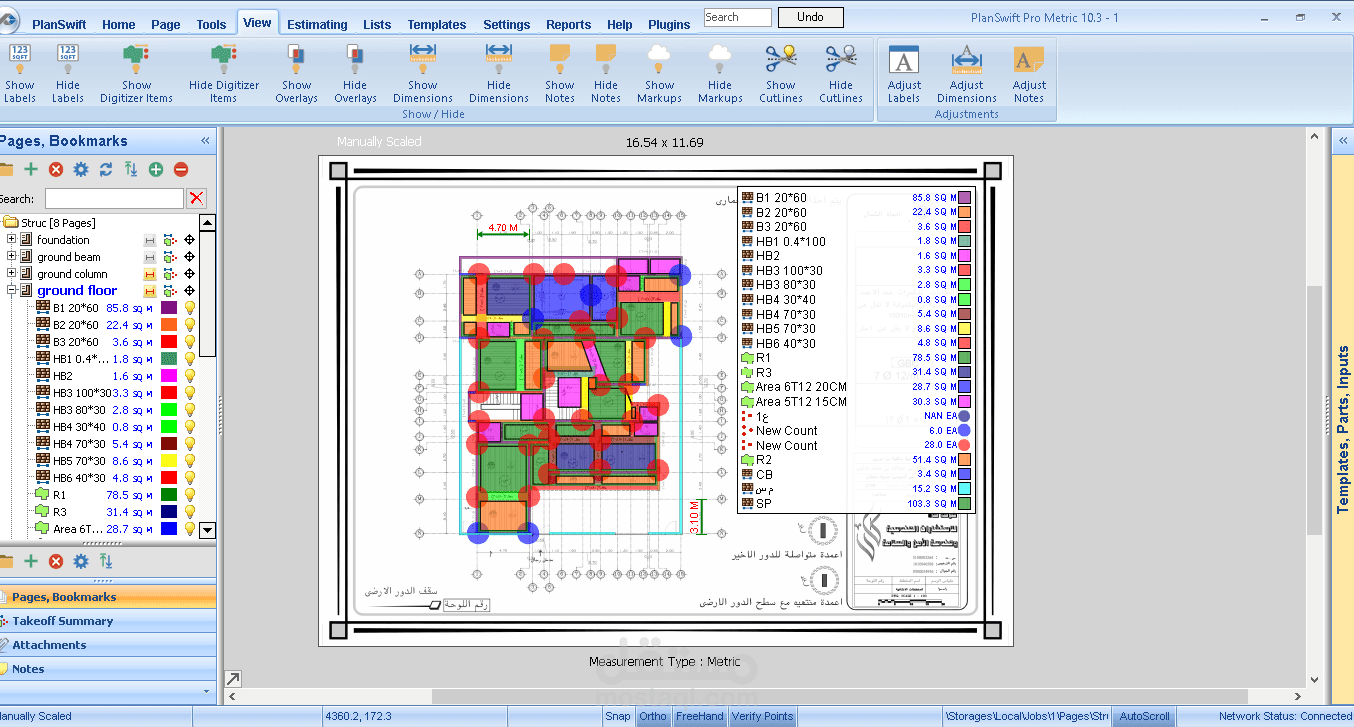
Task: Click Show Labels icon in ribbon
Action: [19, 57]
